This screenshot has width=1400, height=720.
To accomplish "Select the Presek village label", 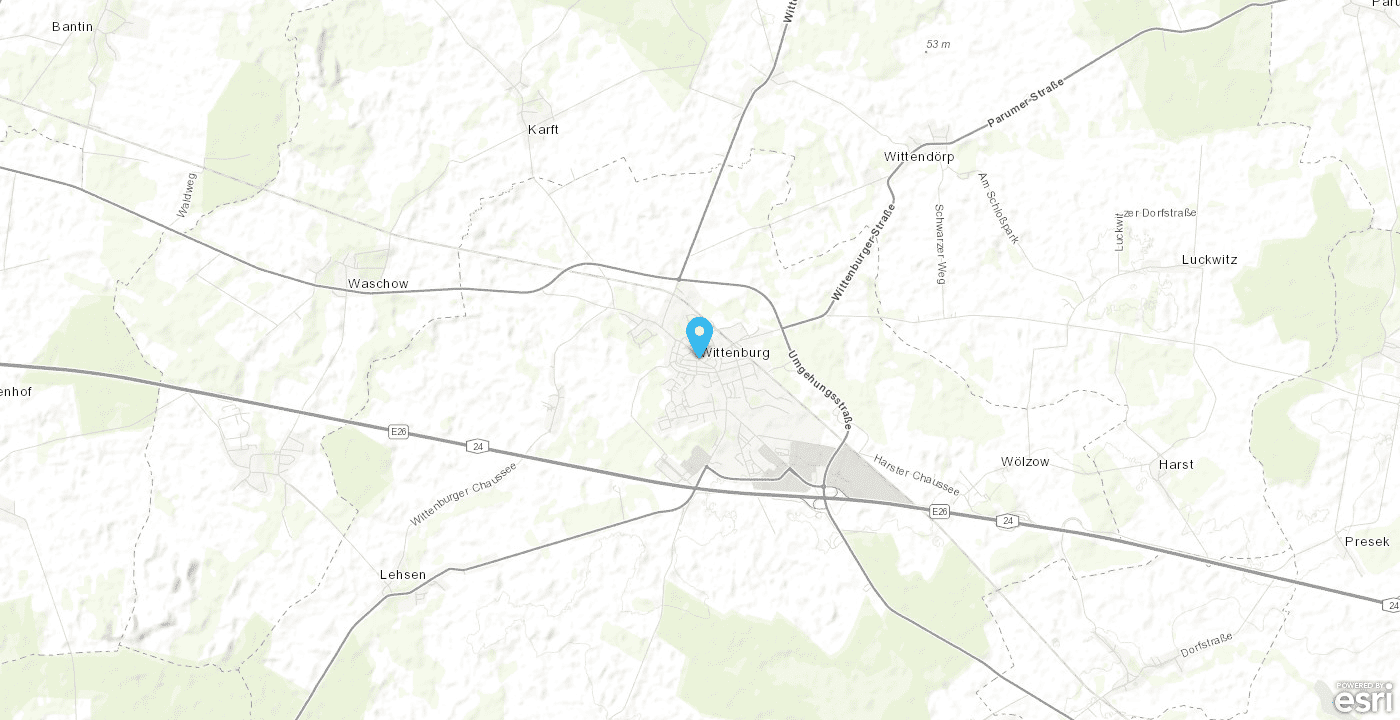I will 1367,541.
